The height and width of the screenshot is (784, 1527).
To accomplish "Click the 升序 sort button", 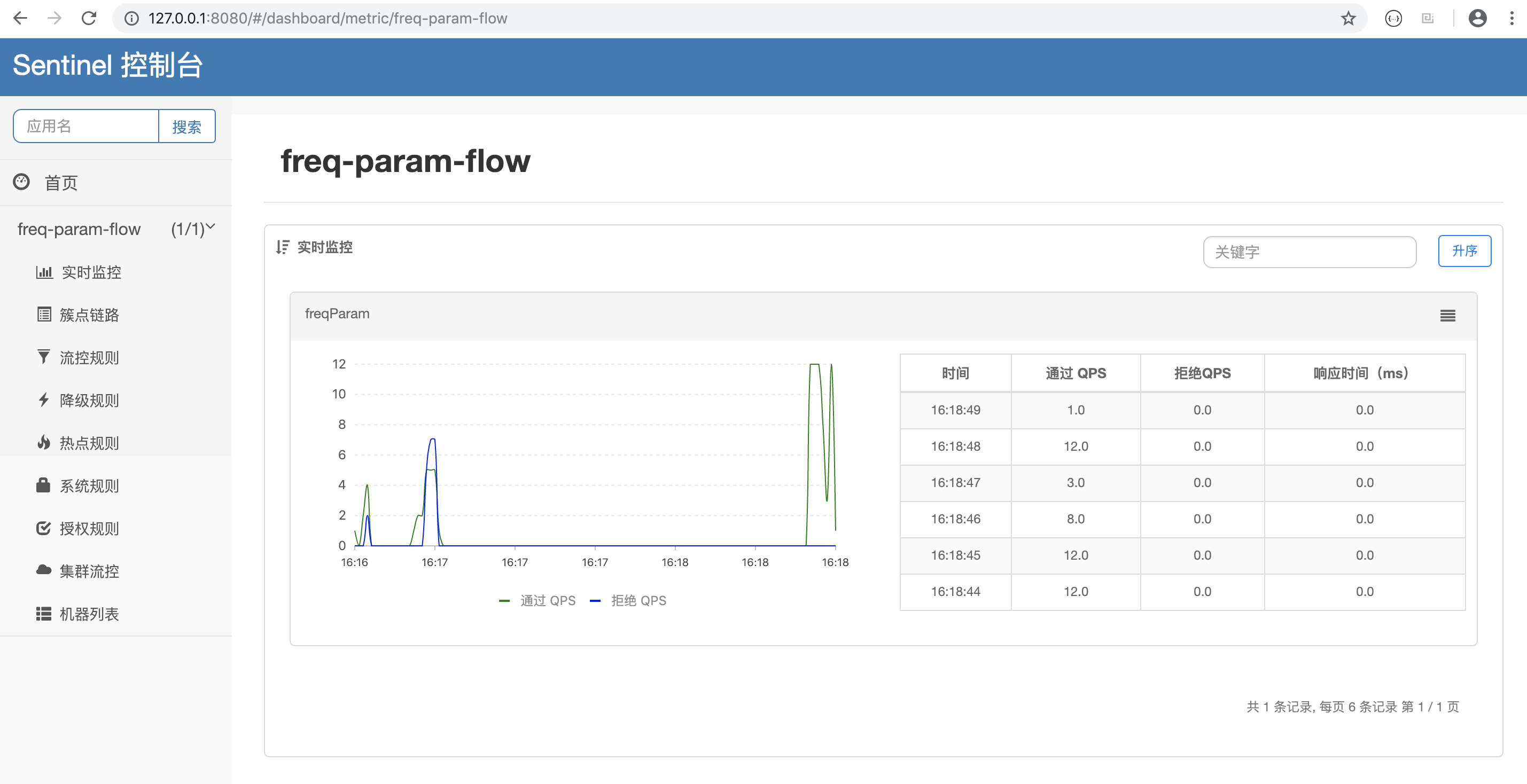I will pos(1464,251).
